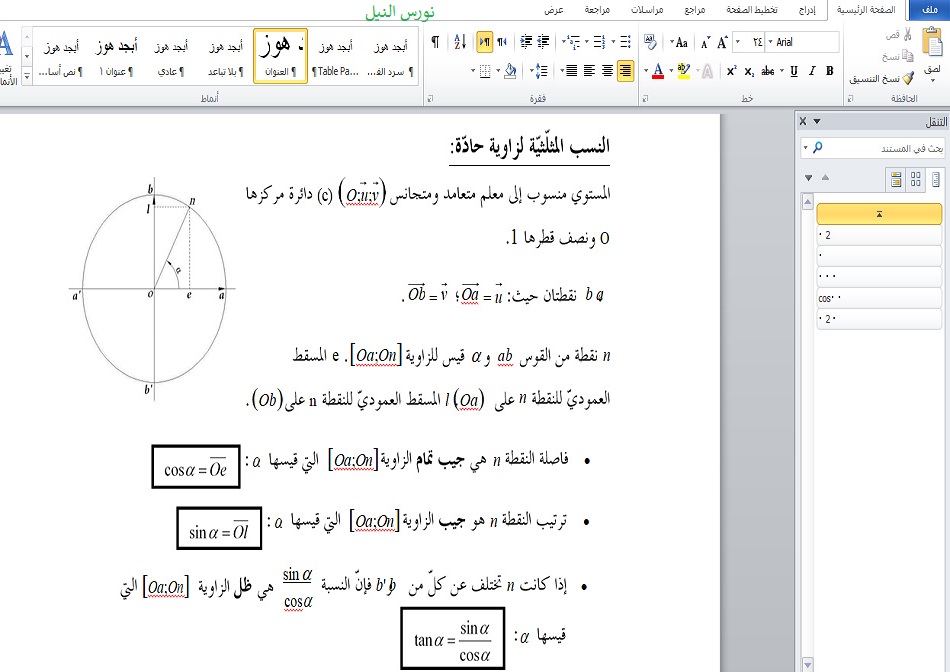Viewport: 950px width, 672px height.
Task: Apply Italic formatting to text
Action: pos(811,71)
